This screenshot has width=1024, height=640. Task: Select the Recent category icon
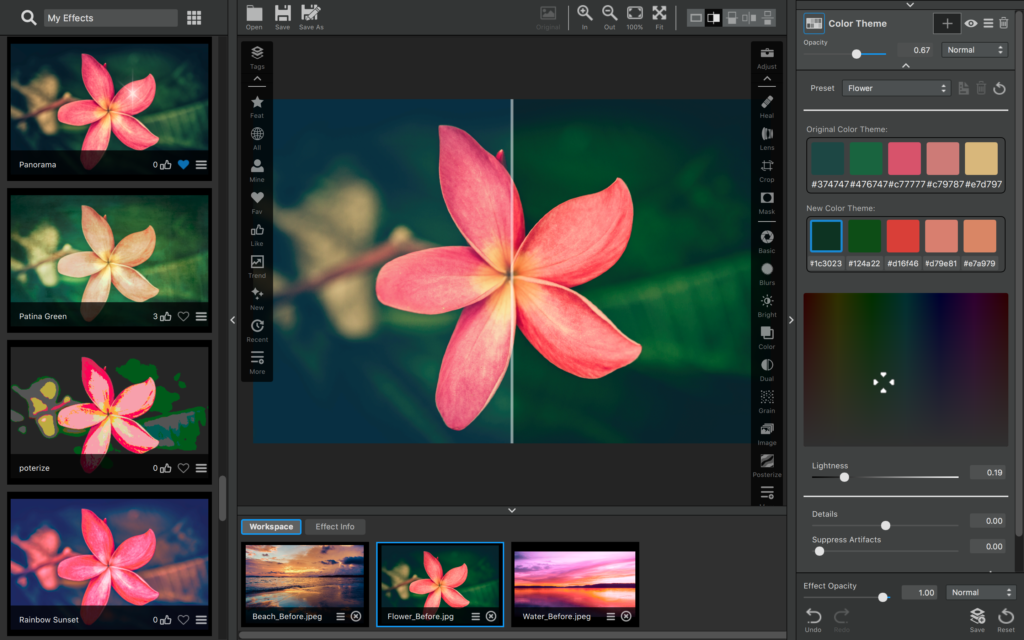click(257, 330)
